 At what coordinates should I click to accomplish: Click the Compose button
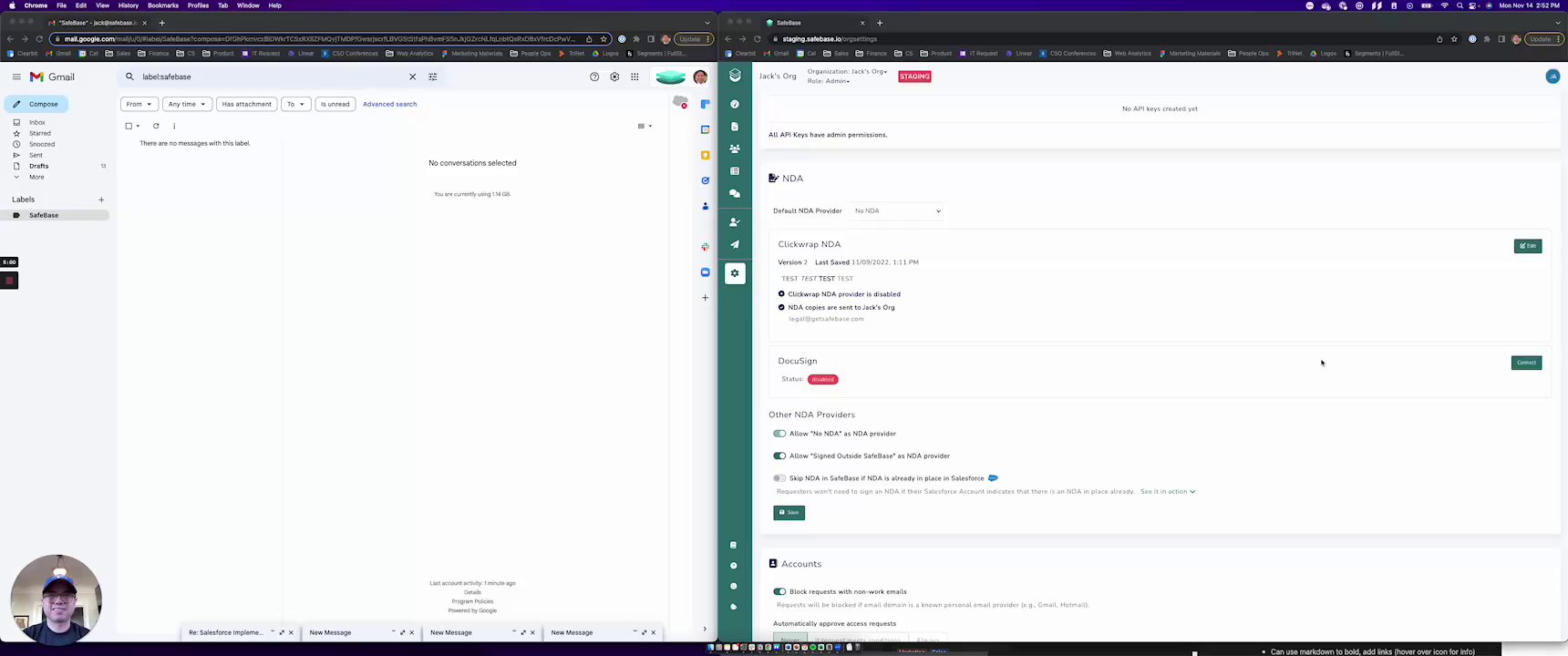36,104
